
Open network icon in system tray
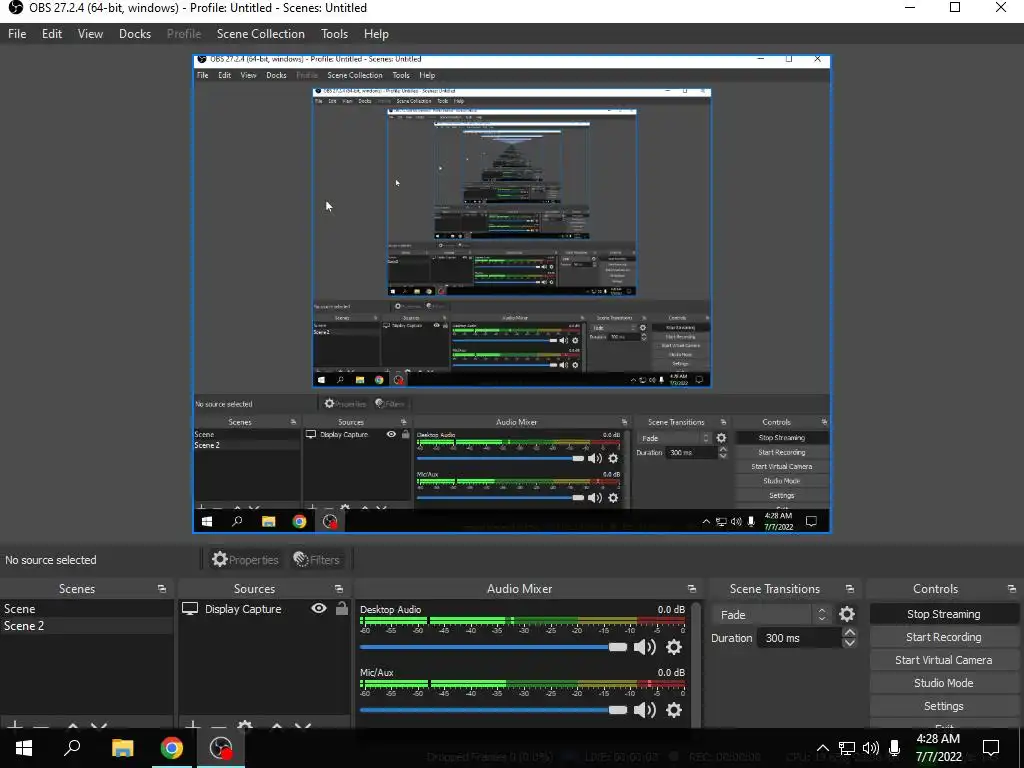click(x=847, y=748)
